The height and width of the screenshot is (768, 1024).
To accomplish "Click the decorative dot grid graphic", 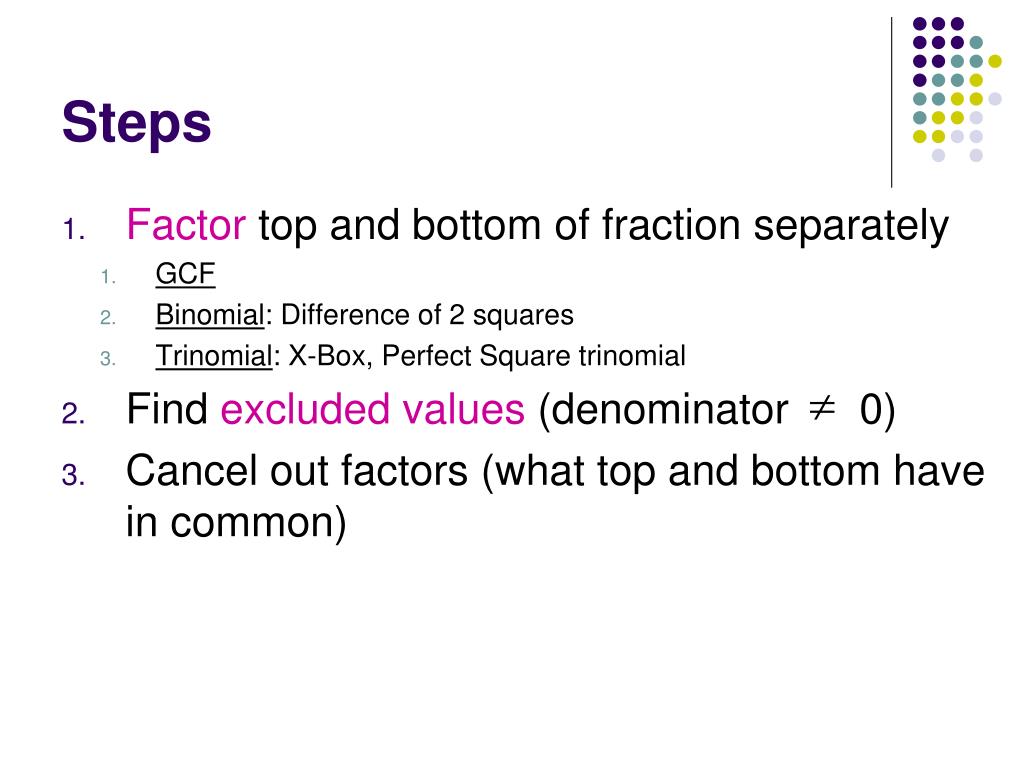I will coord(957,89).
